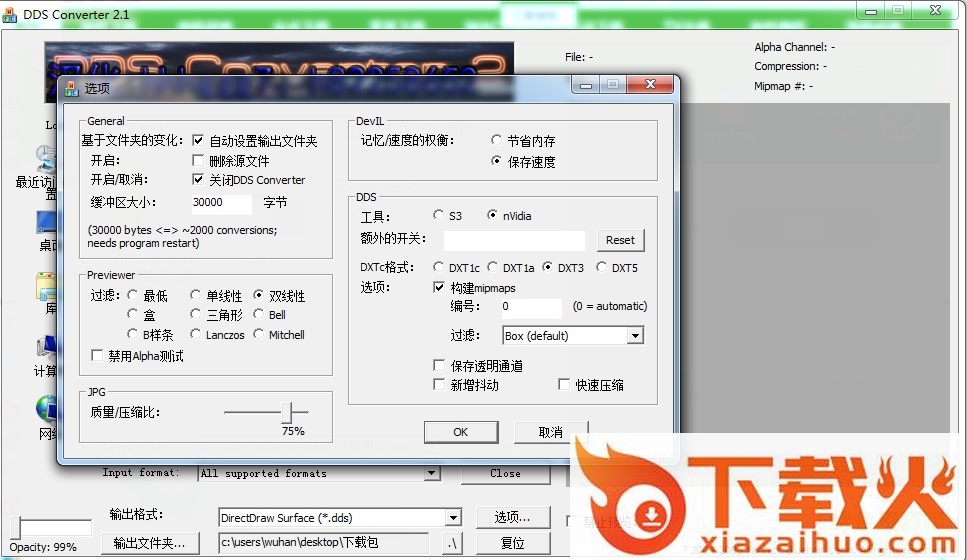Click the 复位 reset button
The height and width of the screenshot is (560, 967).
coord(512,543)
